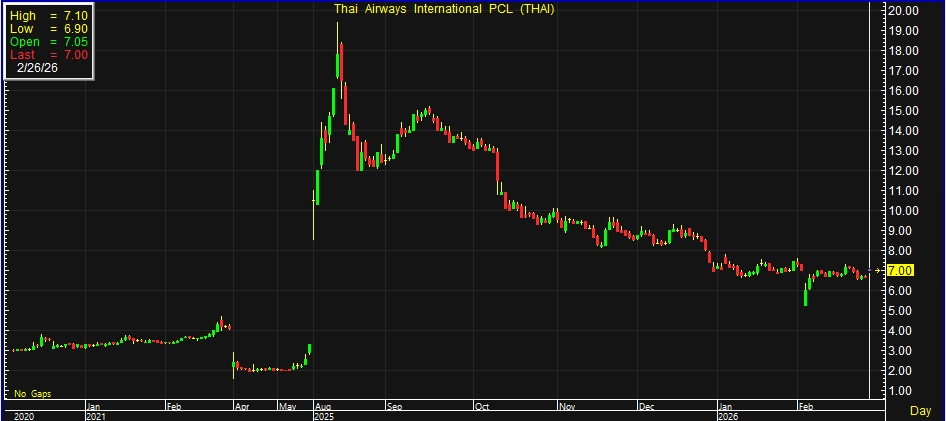
Task: Click the Dec month label on time axis
Action: click(646, 407)
